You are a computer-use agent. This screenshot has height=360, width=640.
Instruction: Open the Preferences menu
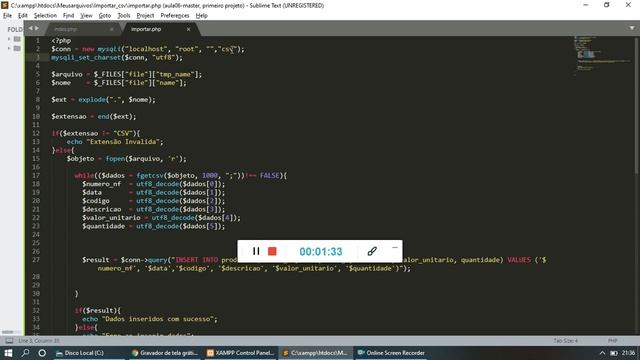point(175,16)
